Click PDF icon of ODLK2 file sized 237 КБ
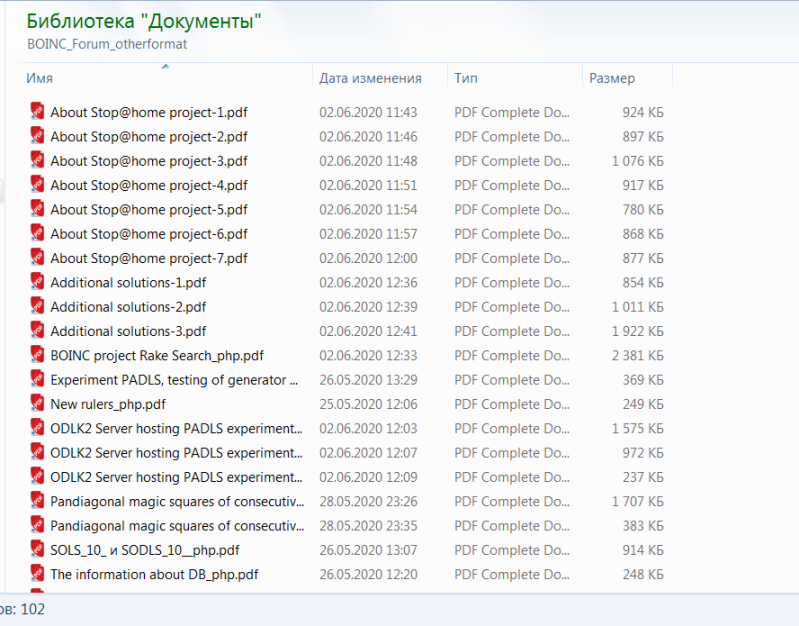The width and height of the screenshot is (799, 626). [x=37, y=476]
